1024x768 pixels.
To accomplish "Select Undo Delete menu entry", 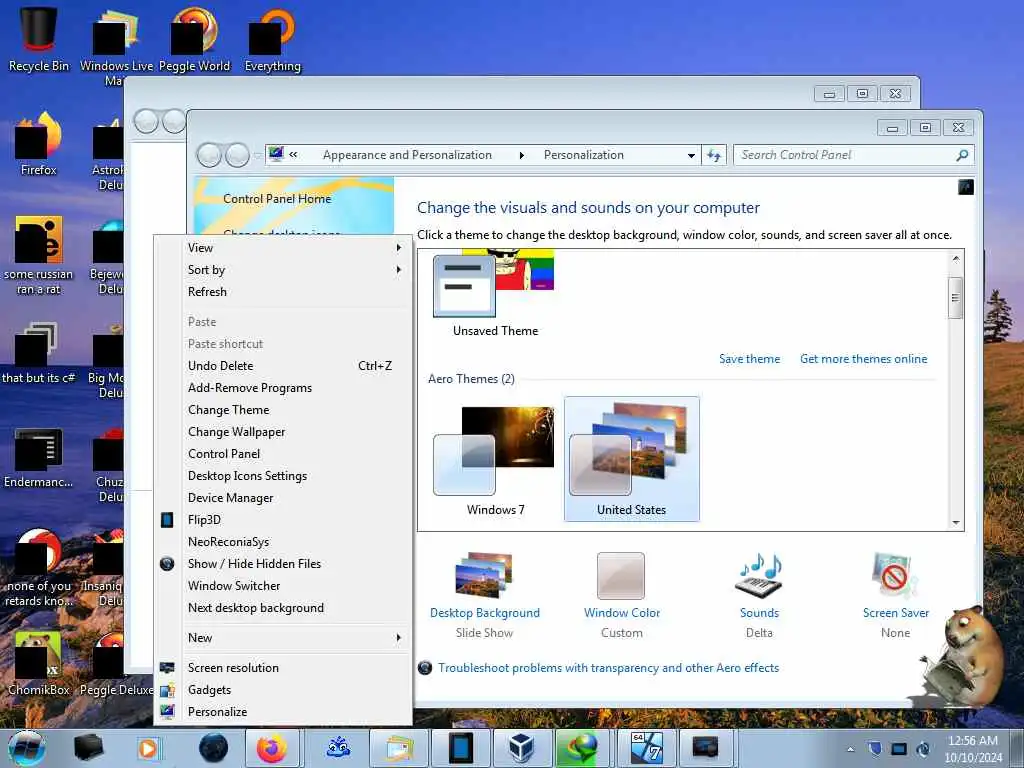I will (x=283, y=366).
